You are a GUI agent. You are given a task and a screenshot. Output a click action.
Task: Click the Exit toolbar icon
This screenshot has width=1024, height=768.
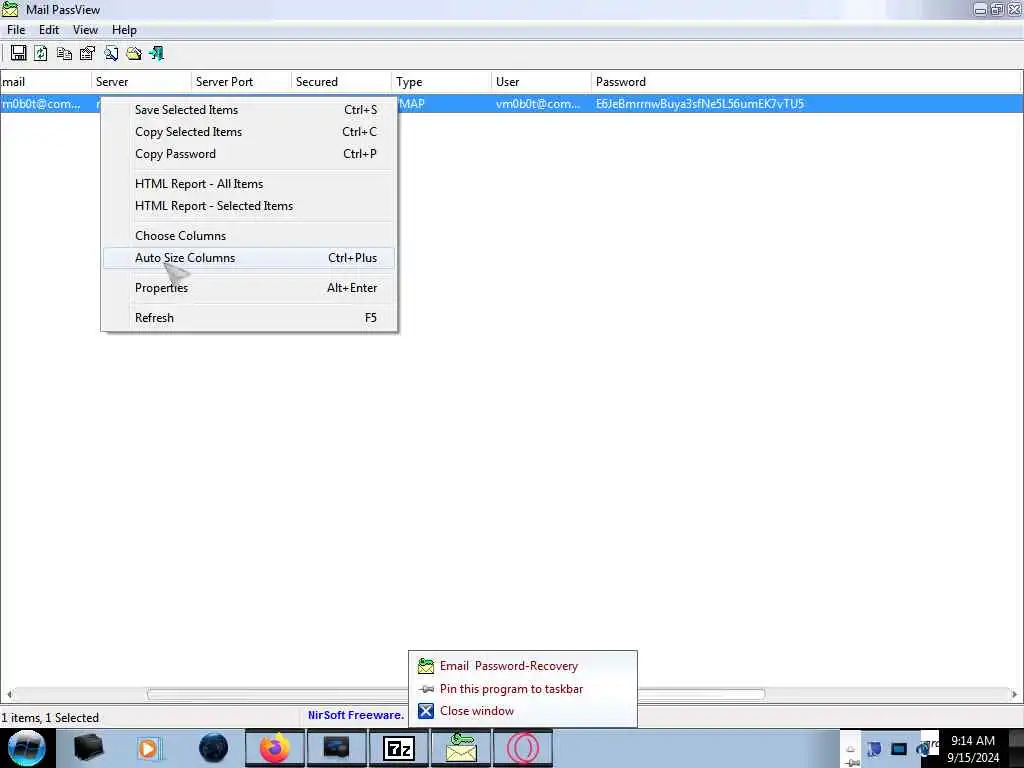[x=157, y=53]
